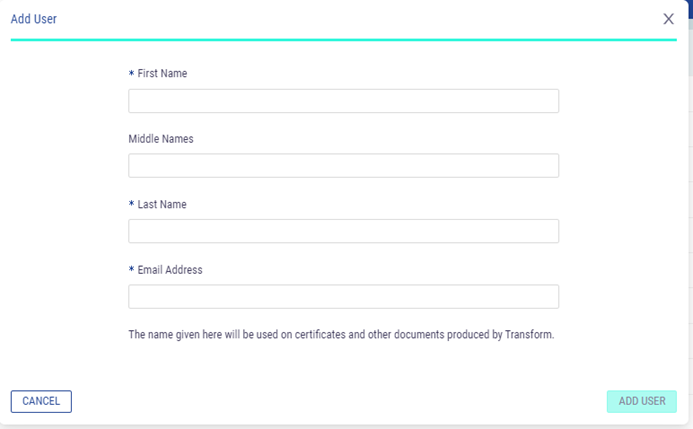Click the First Name field label

click(x=162, y=74)
